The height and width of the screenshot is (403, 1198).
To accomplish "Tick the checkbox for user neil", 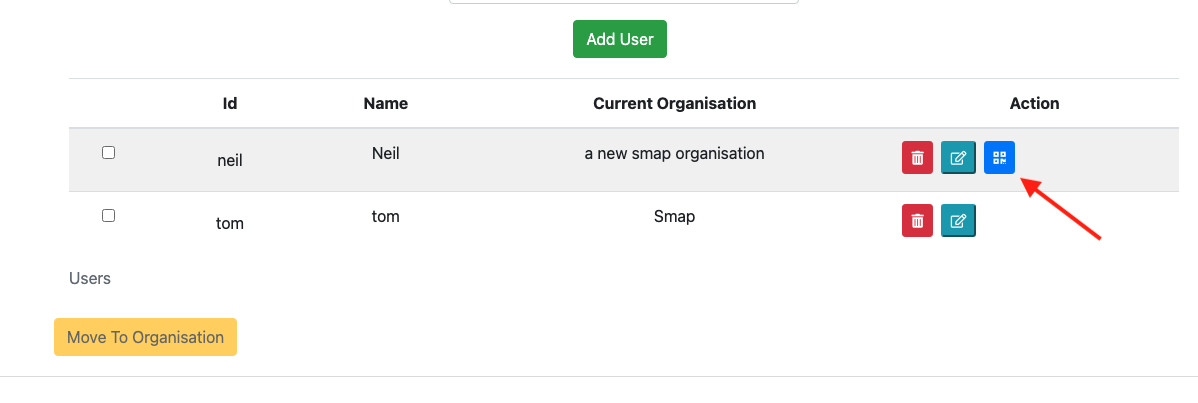I will coord(109,153).
